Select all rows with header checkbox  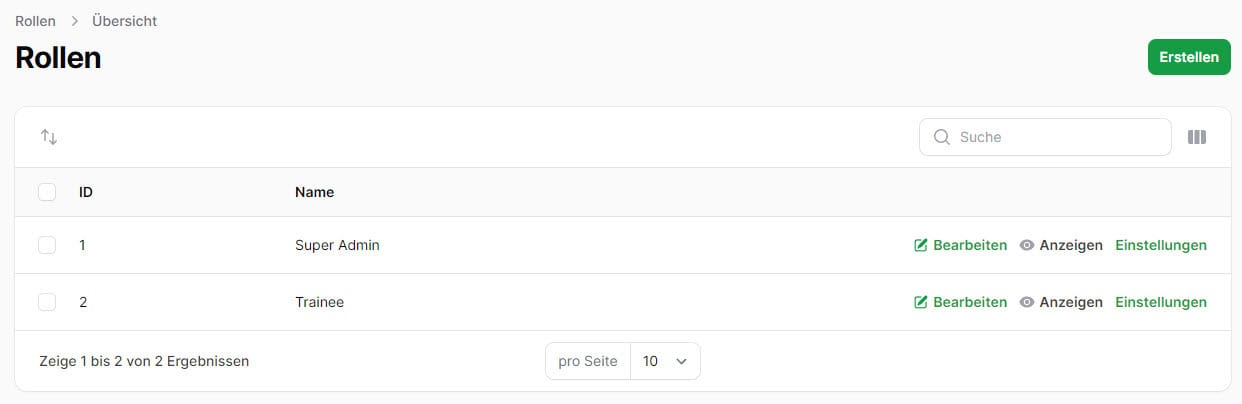click(47, 192)
